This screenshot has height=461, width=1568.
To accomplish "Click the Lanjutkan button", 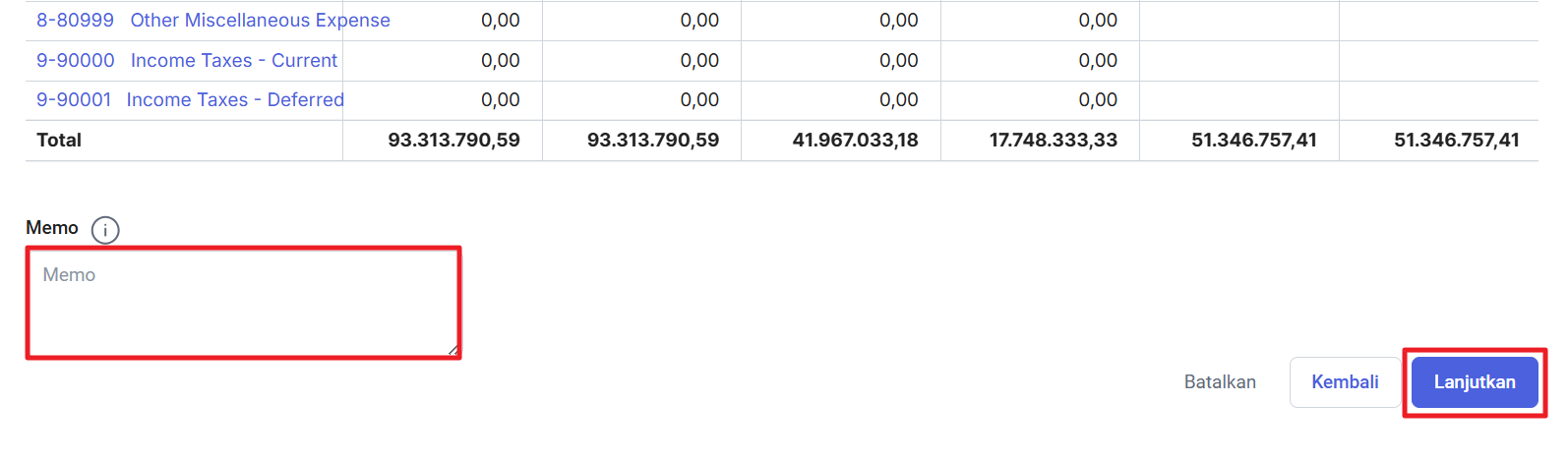I will click(1475, 382).
